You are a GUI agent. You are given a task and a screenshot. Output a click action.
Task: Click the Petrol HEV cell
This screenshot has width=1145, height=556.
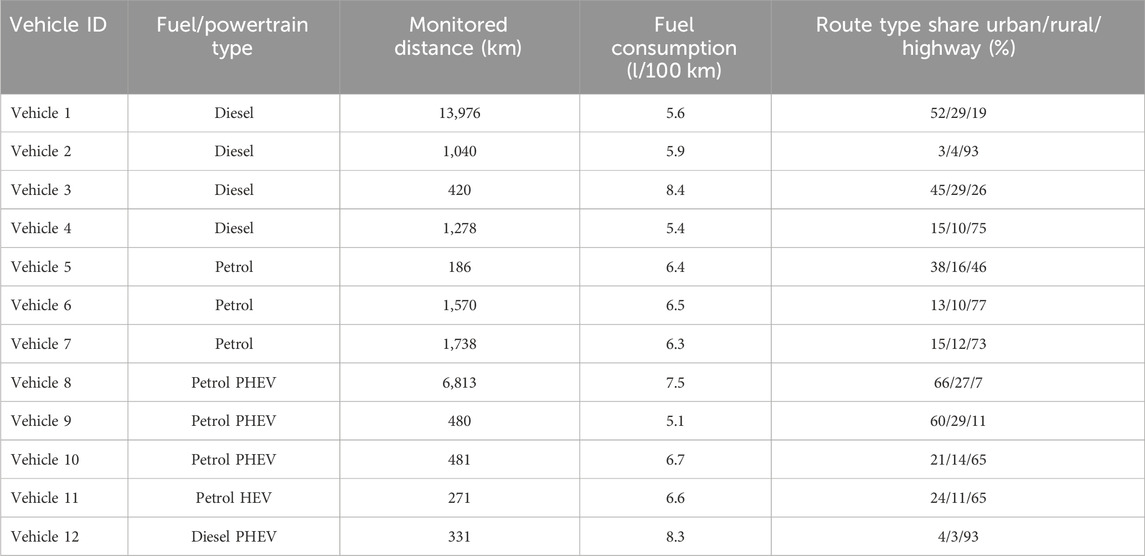(234, 498)
